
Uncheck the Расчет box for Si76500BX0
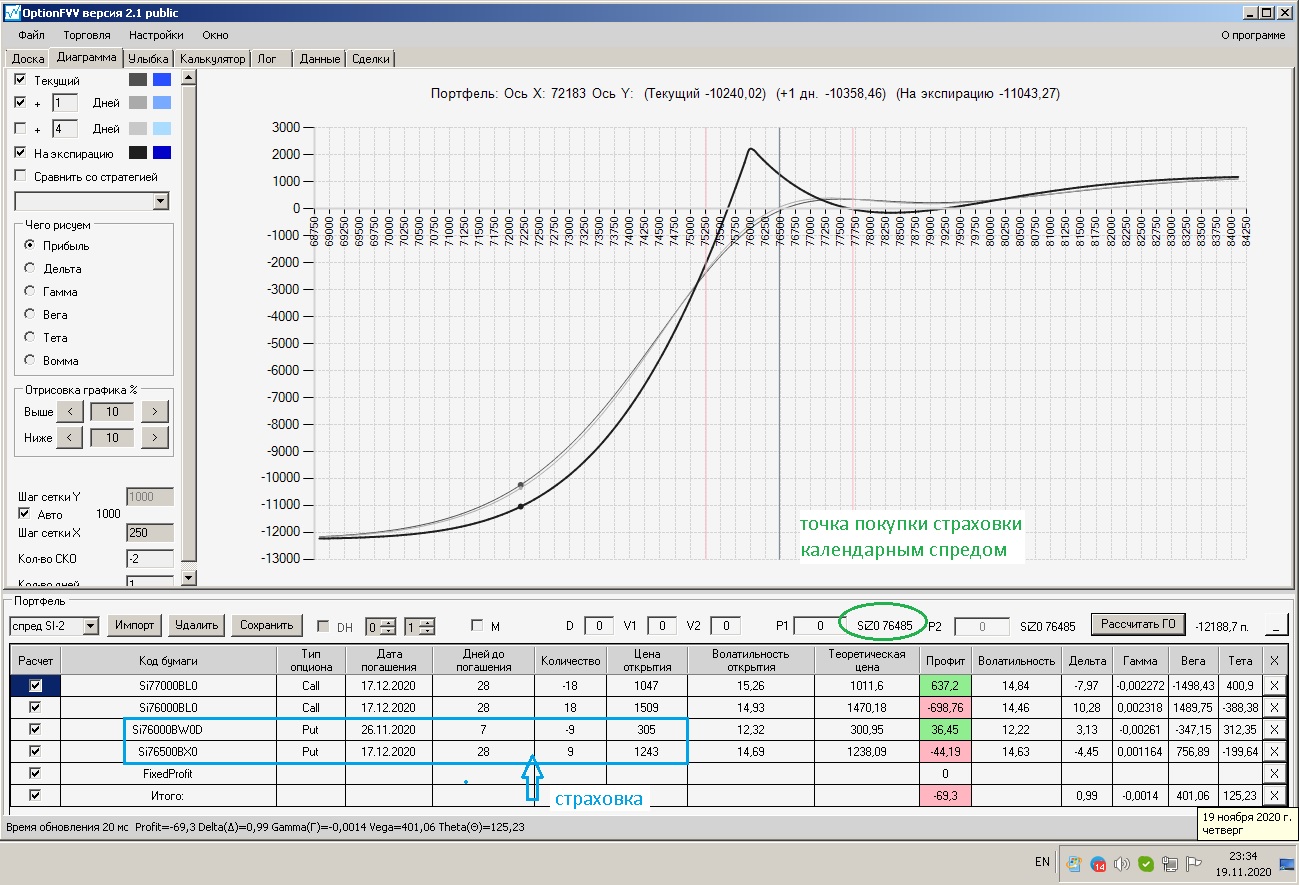click(x=36, y=752)
